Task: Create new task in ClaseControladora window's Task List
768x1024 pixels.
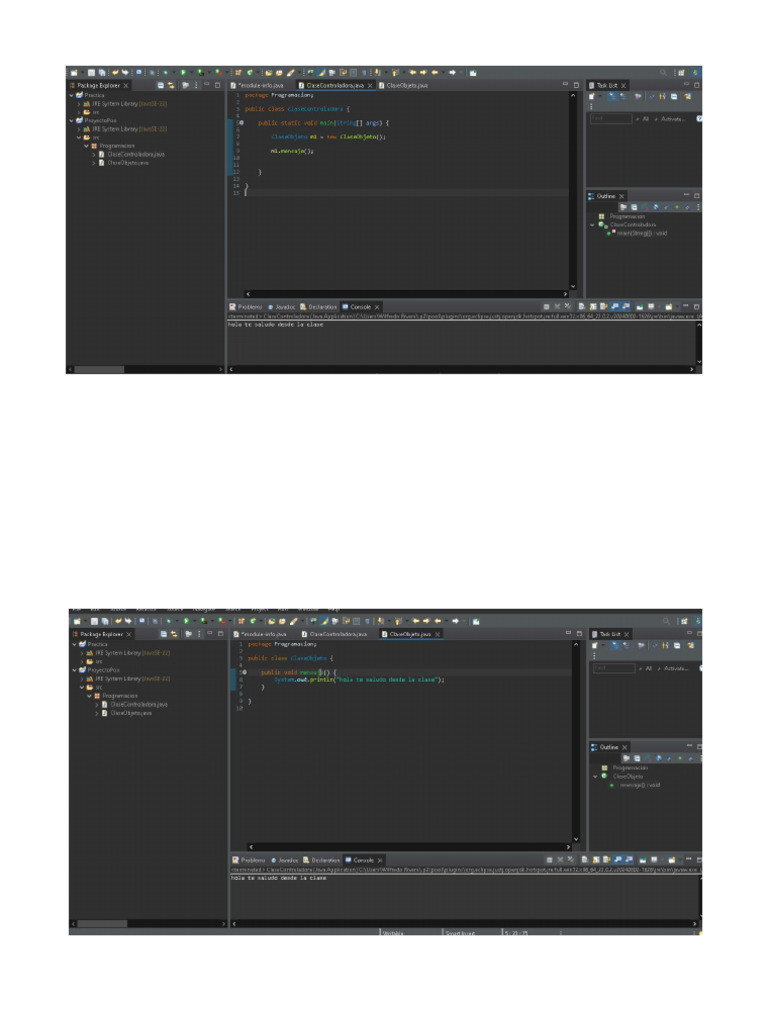Action: (x=592, y=97)
